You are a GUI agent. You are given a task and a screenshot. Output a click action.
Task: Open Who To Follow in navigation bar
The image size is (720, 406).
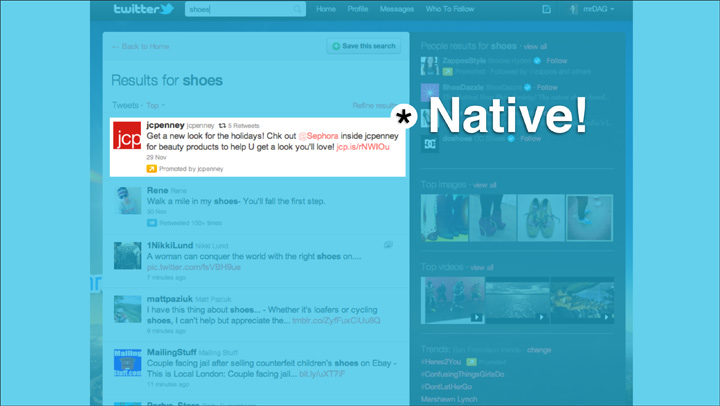coord(450,9)
